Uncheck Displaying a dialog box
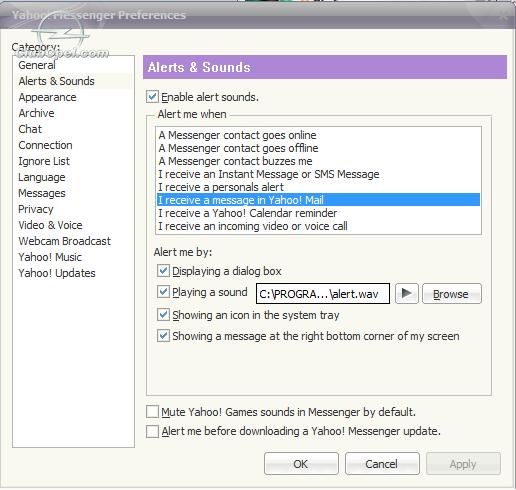The image size is (516, 490). 163,271
